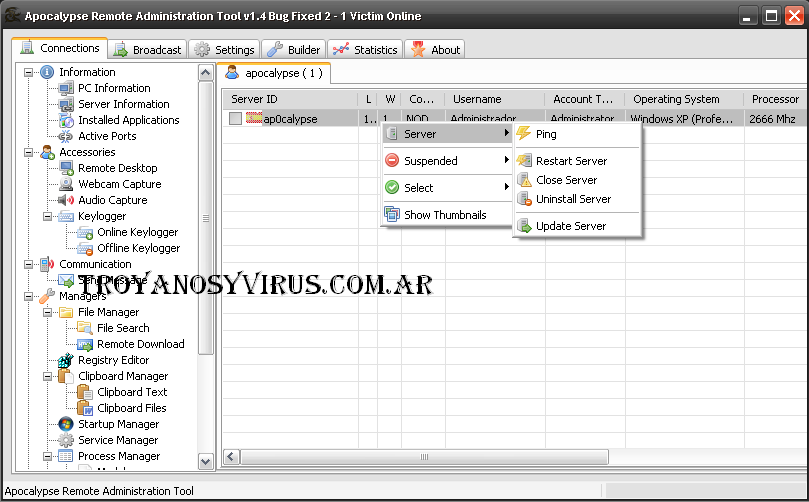Select the Connections tab
809x502 pixels.
point(59,48)
